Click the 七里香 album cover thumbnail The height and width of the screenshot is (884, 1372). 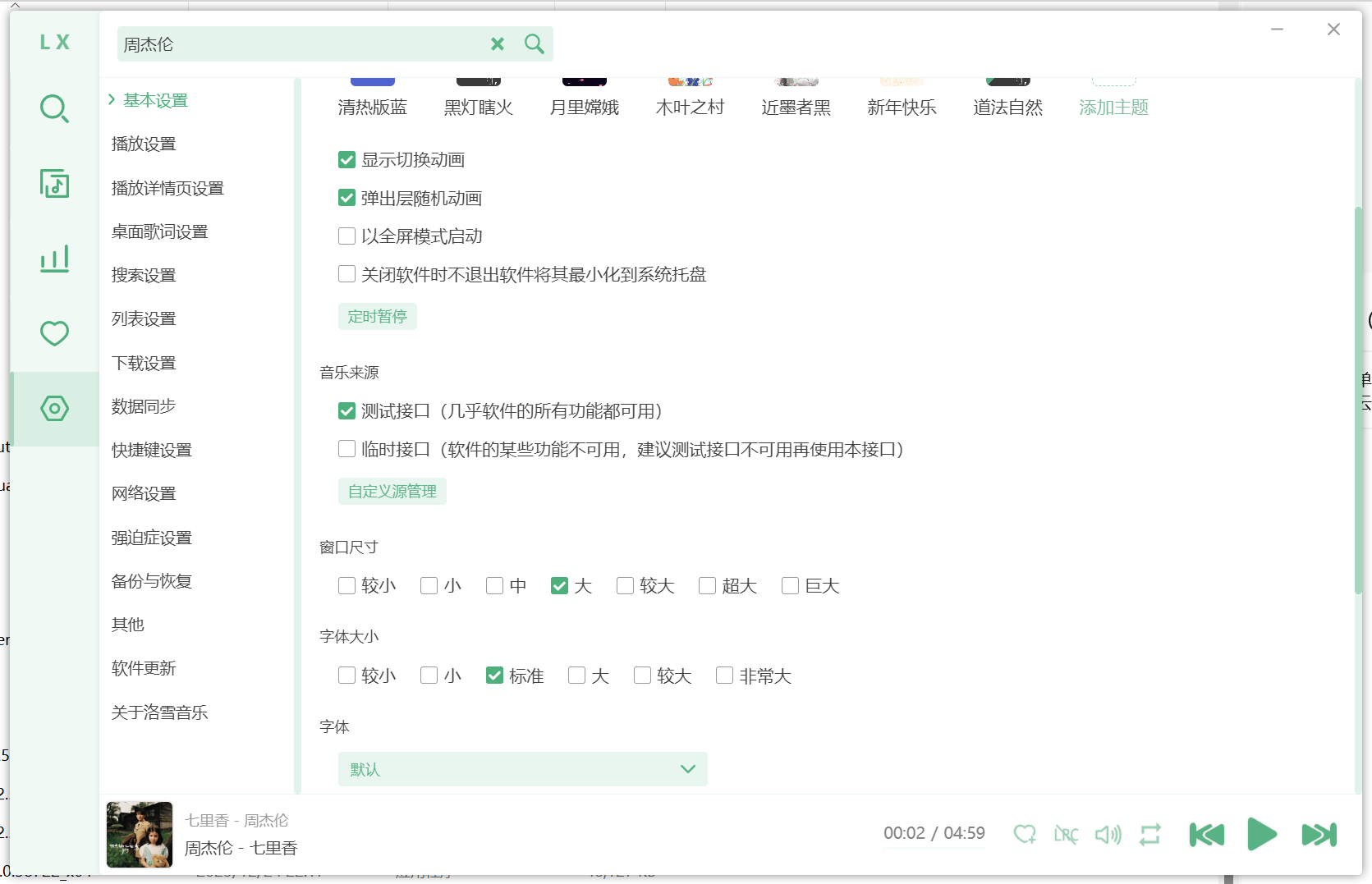click(x=140, y=835)
